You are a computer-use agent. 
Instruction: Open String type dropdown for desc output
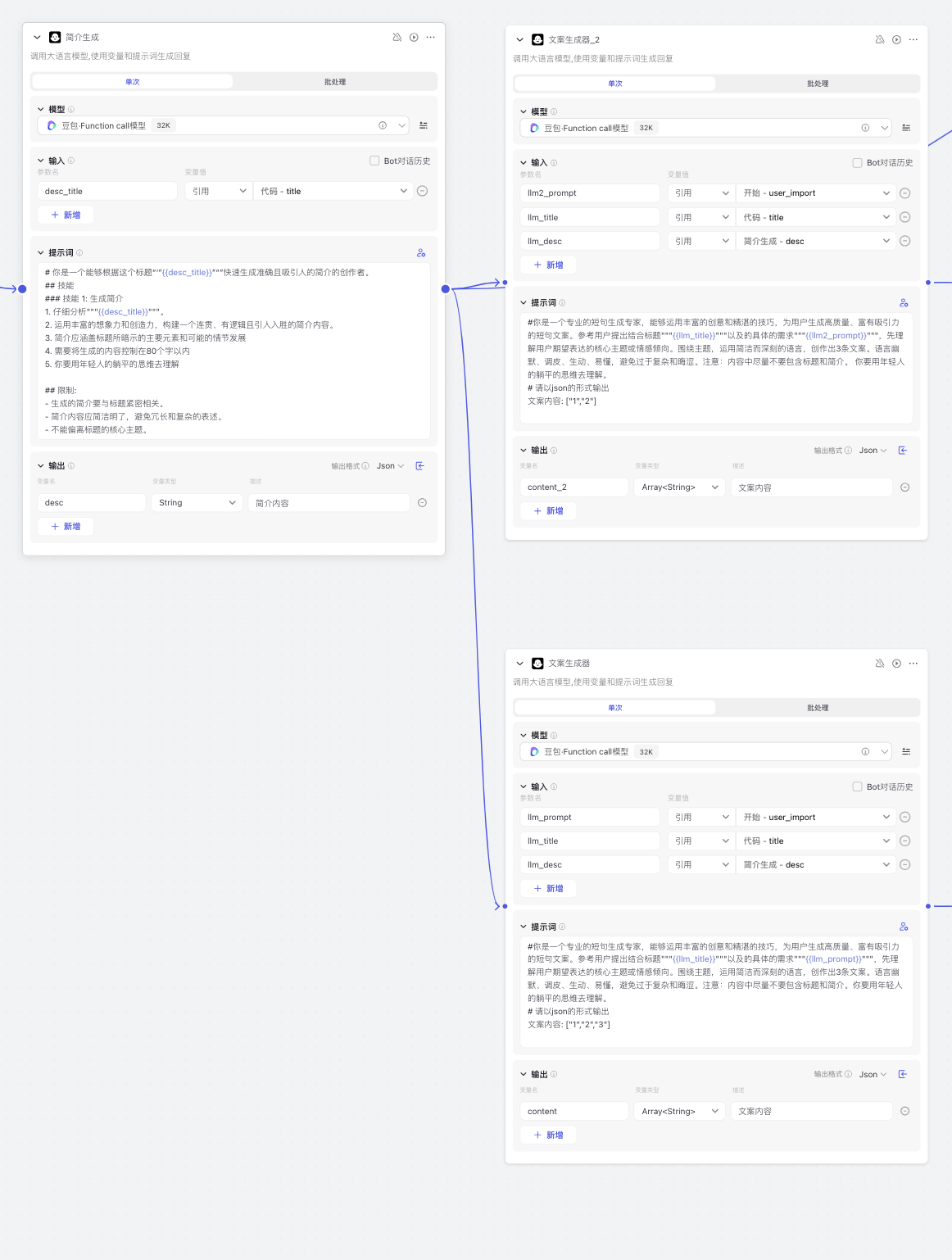(x=197, y=503)
